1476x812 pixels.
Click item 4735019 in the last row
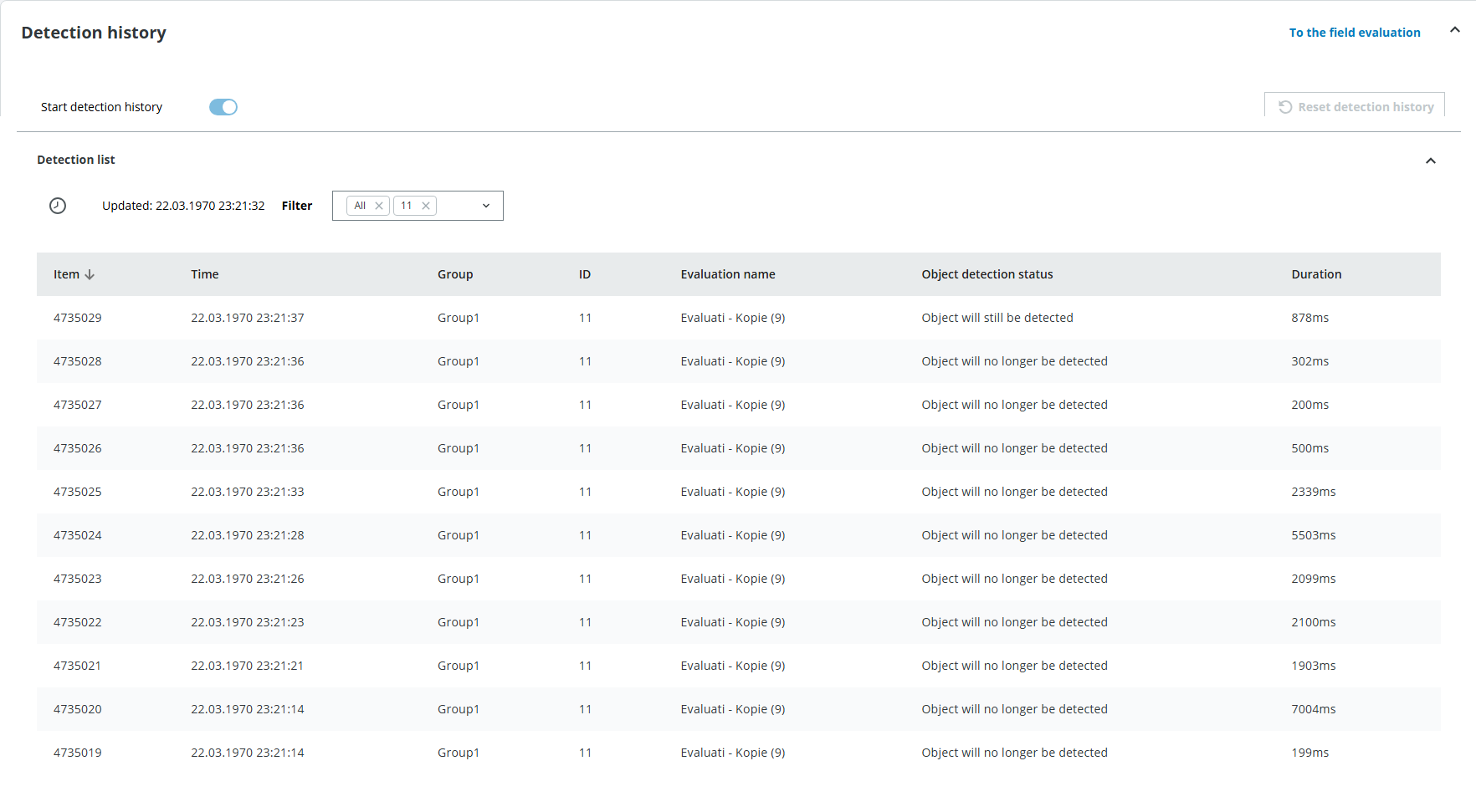coord(78,753)
